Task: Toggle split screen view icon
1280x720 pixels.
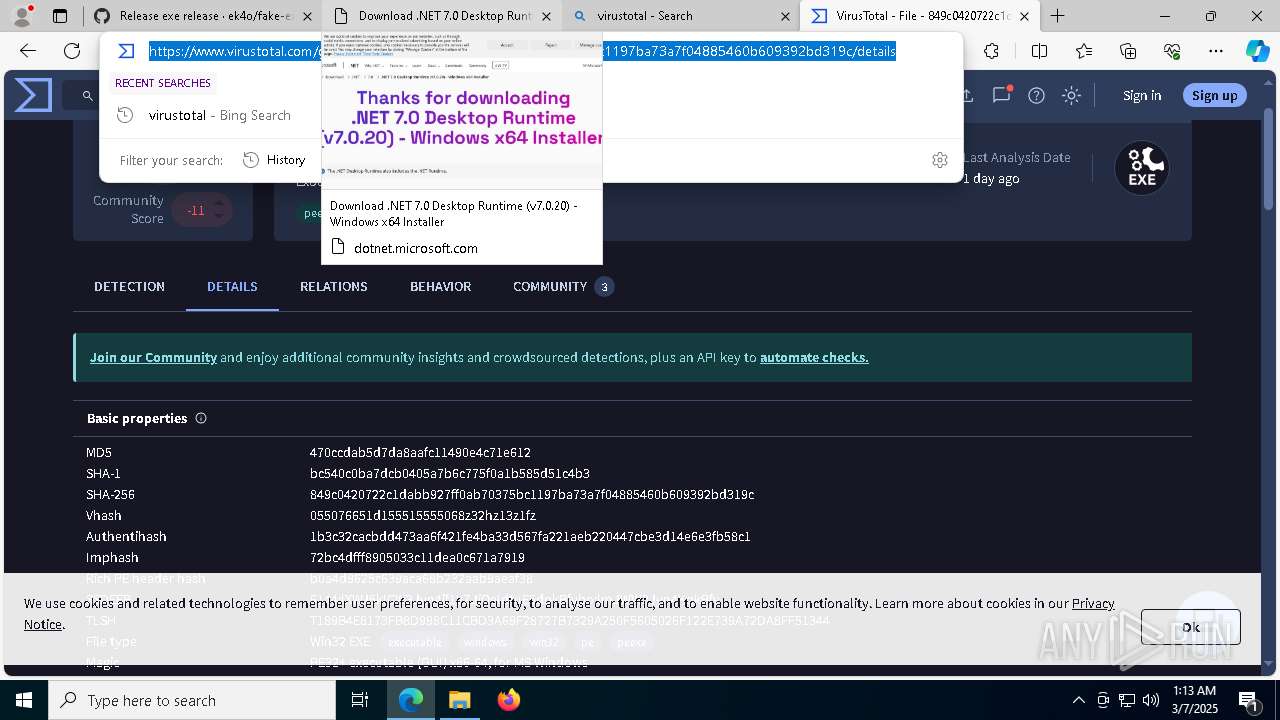Action: [1039, 51]
